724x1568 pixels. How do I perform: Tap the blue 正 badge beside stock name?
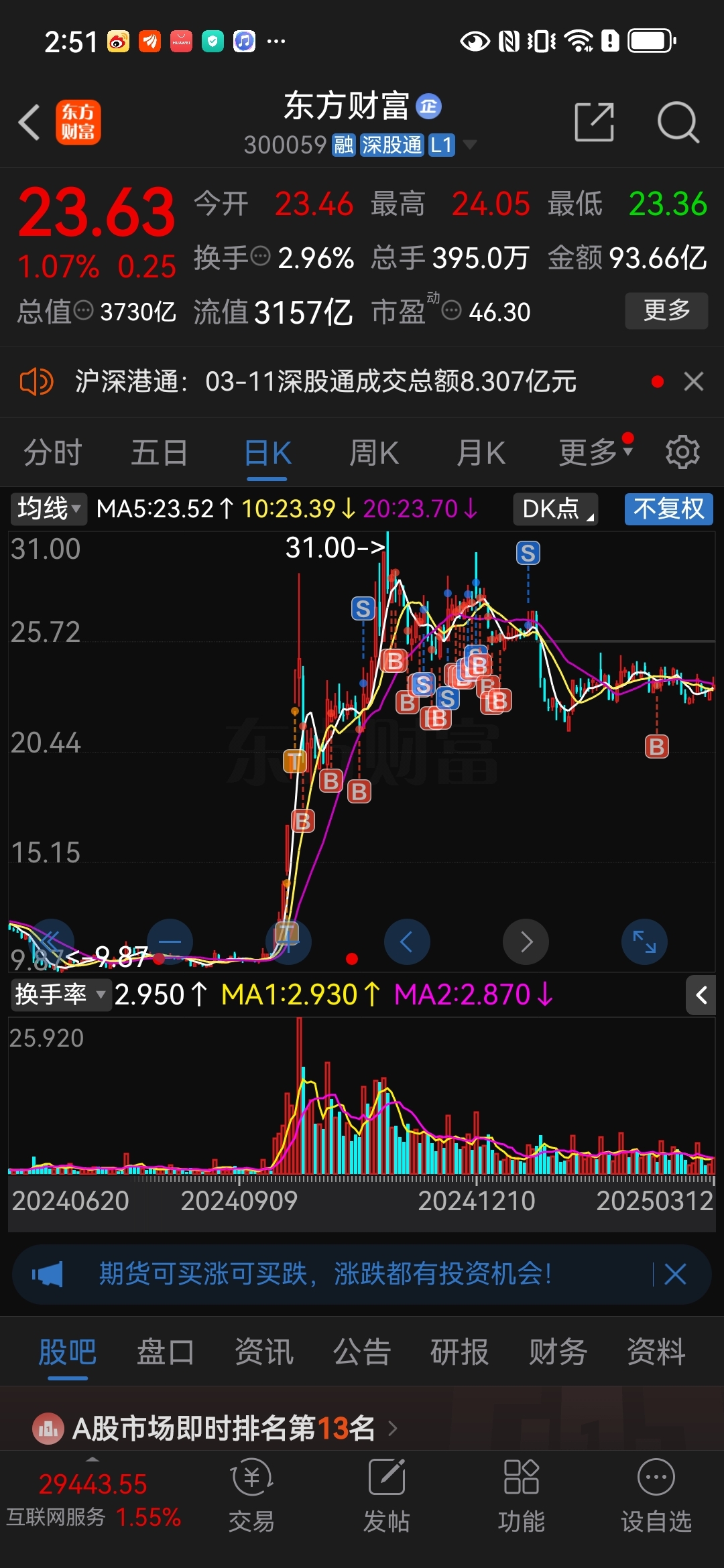(x=428, y=106)
